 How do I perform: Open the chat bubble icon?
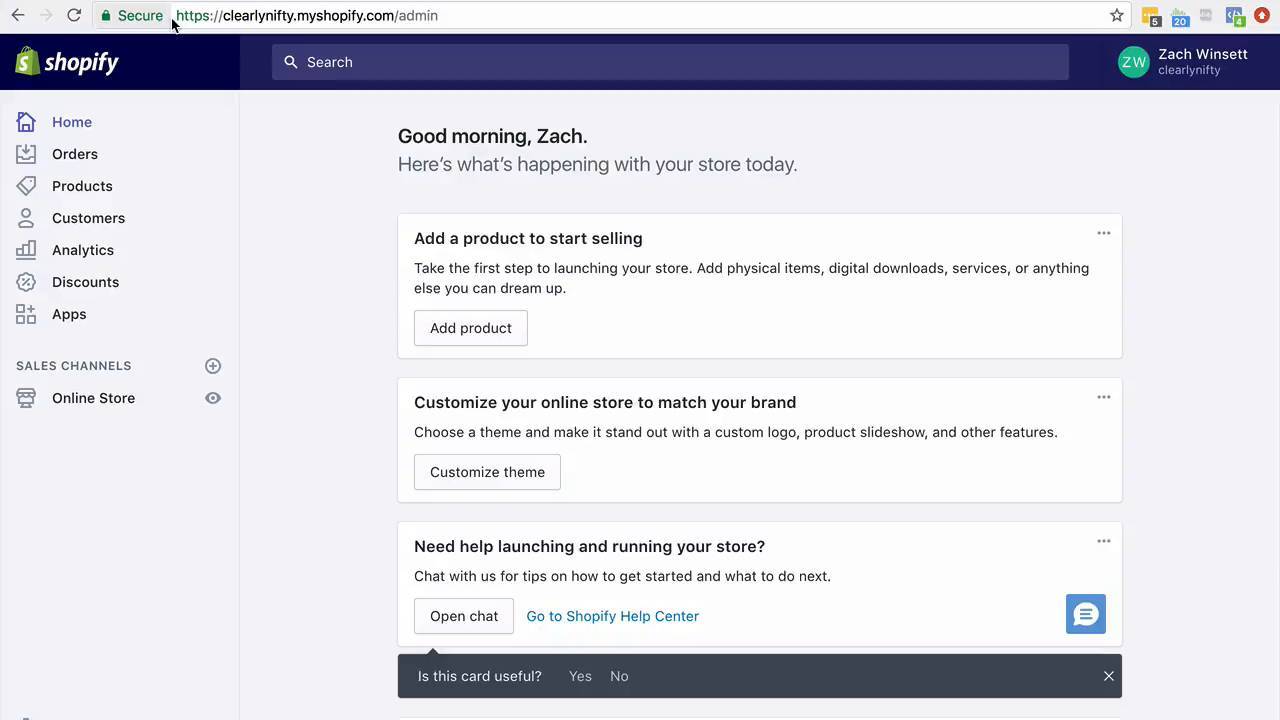pos(1085,614)
